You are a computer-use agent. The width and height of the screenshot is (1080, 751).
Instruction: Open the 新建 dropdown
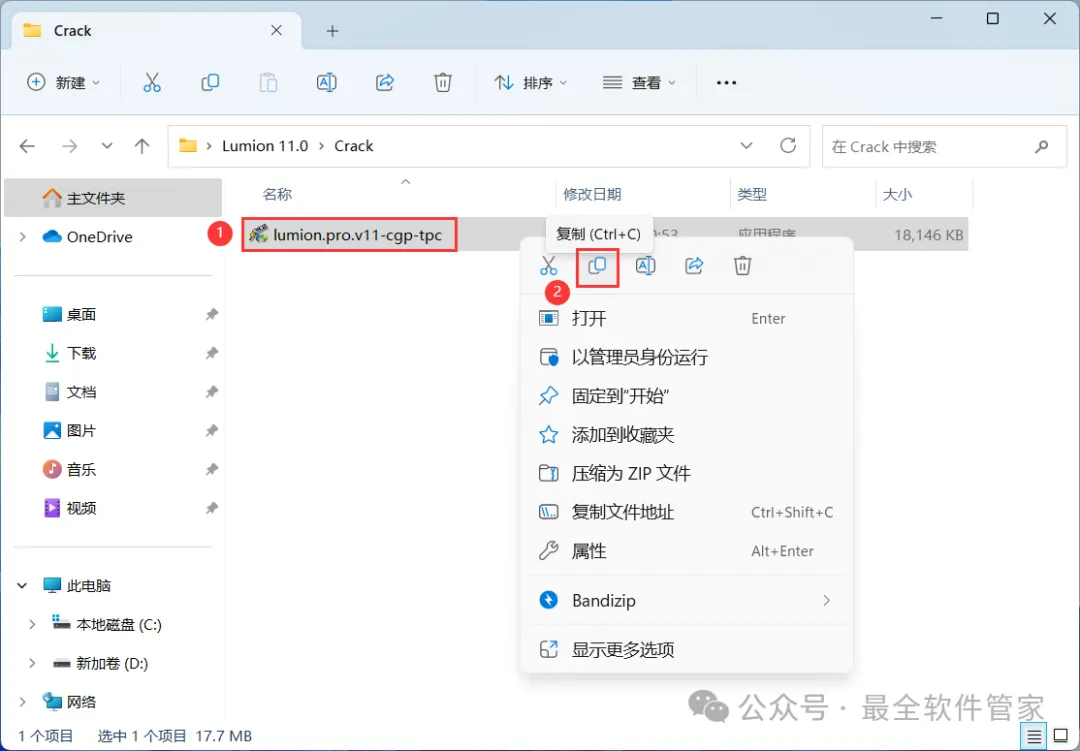pyautogui.click(x=63, y=83)
